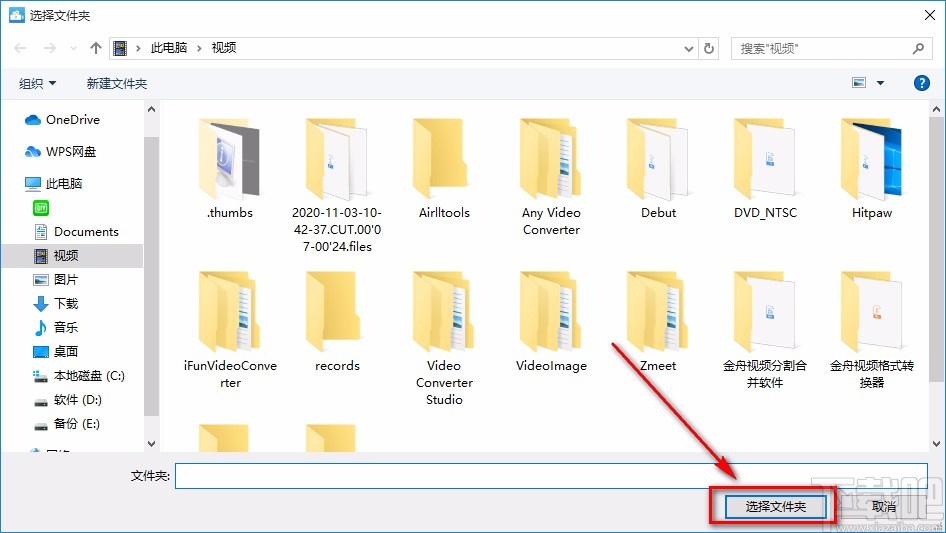Click the 文件夹 name input field
This screenshot has width=946, height=533.
click(x=551, y=476)
